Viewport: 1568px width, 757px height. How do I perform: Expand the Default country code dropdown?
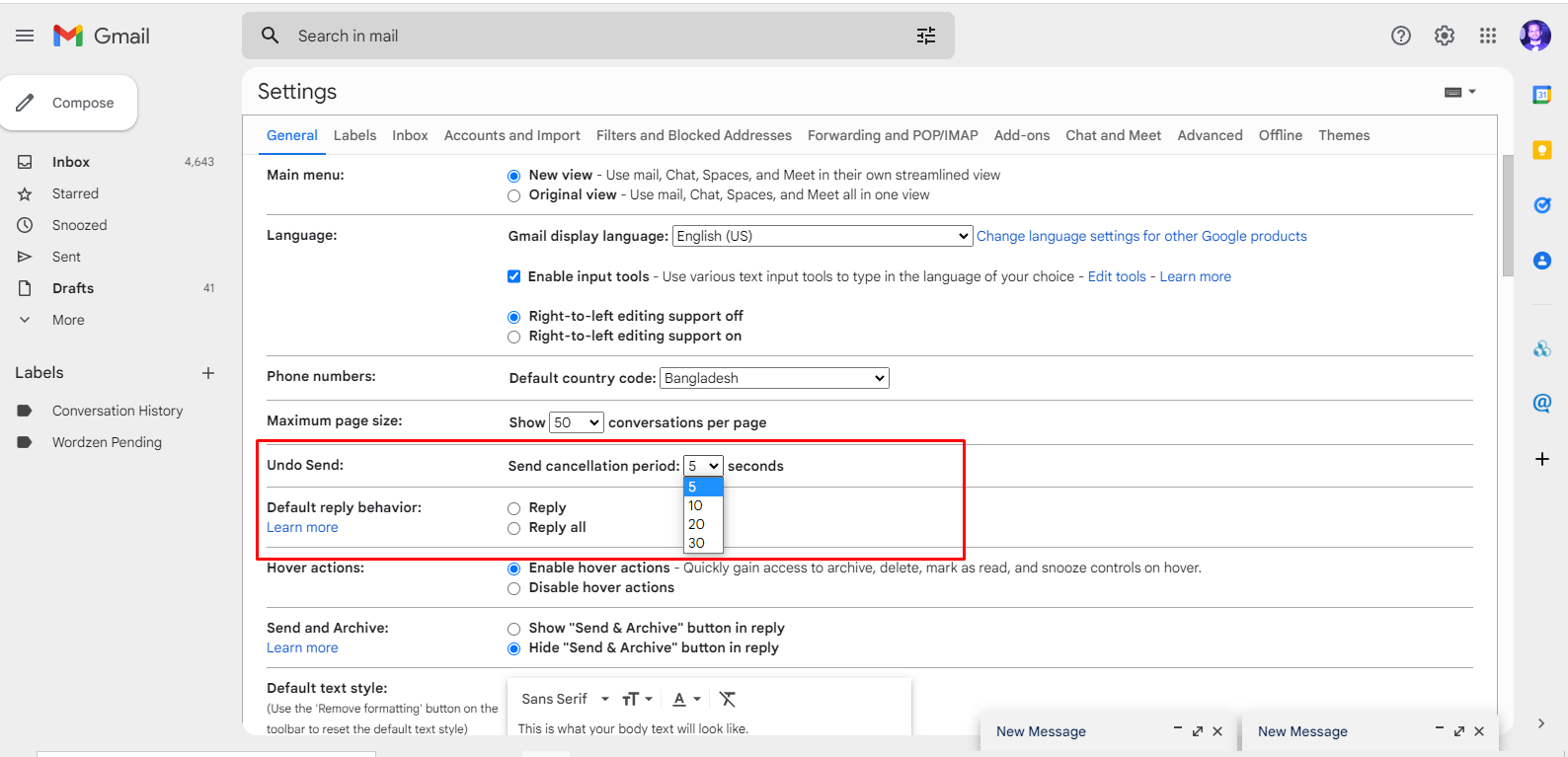coord(774,378)
